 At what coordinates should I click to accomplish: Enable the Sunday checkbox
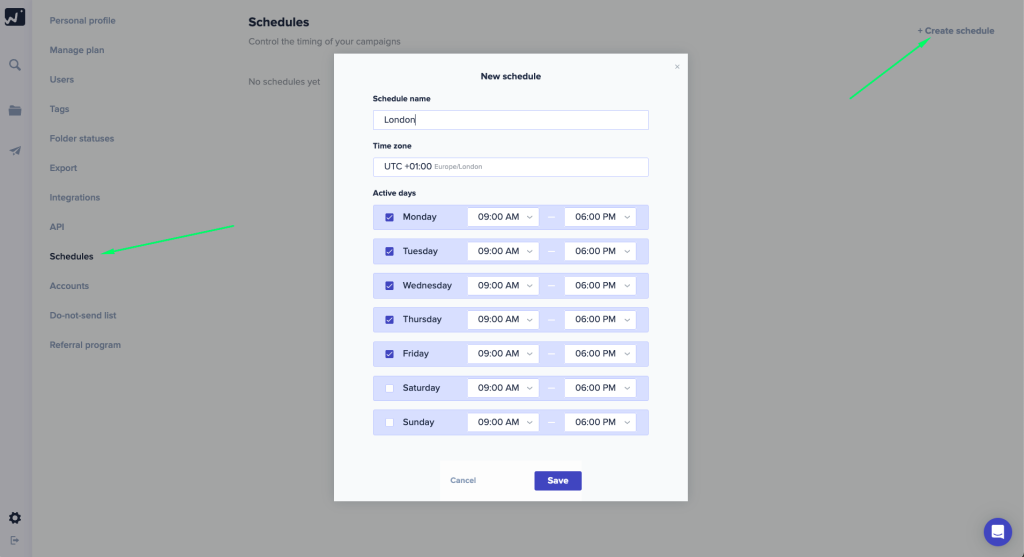pyautogui.click(x=389, y=422)
